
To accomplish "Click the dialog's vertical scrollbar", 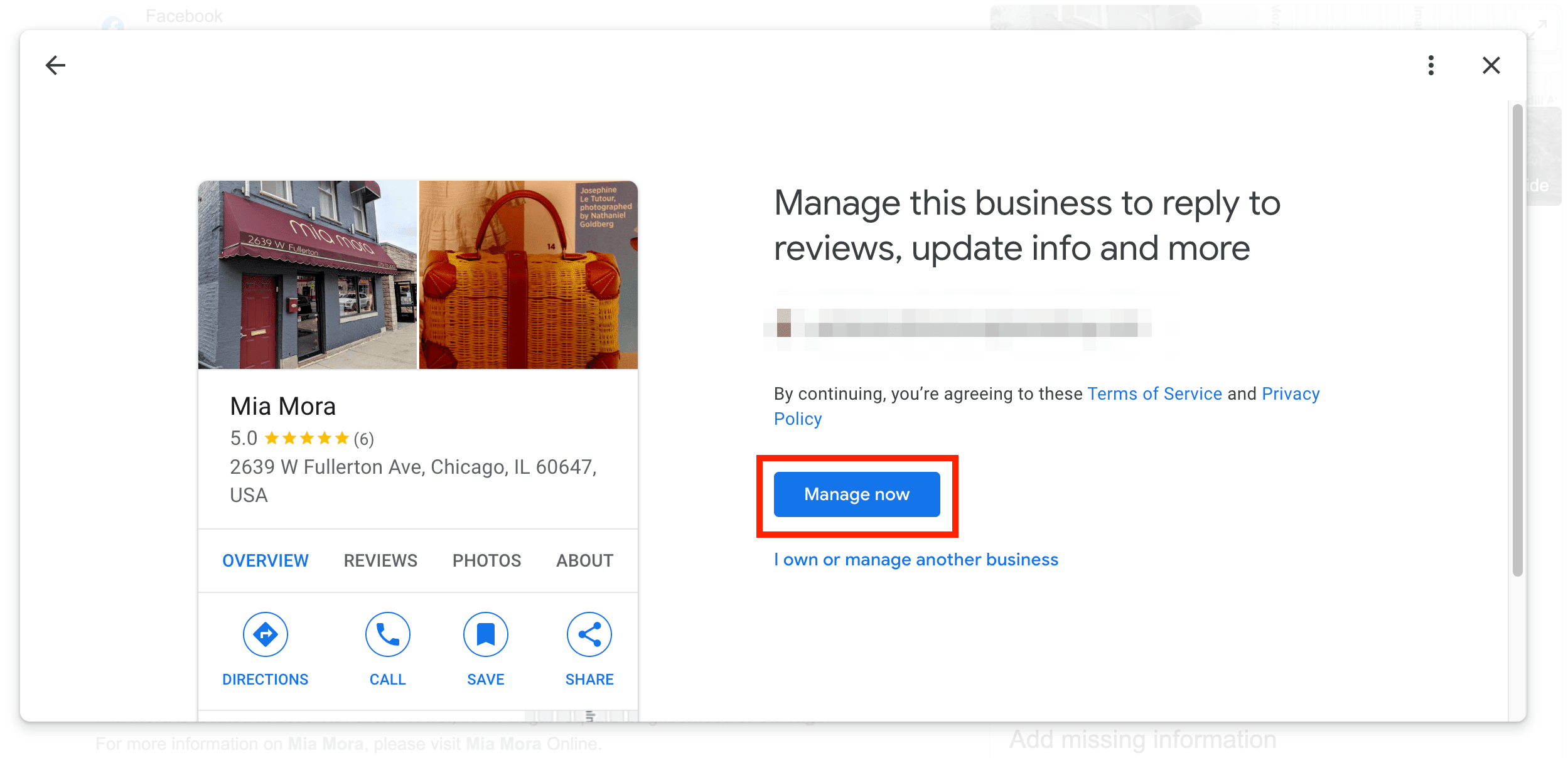I will pyautogui.click(x=1518, y=340).
